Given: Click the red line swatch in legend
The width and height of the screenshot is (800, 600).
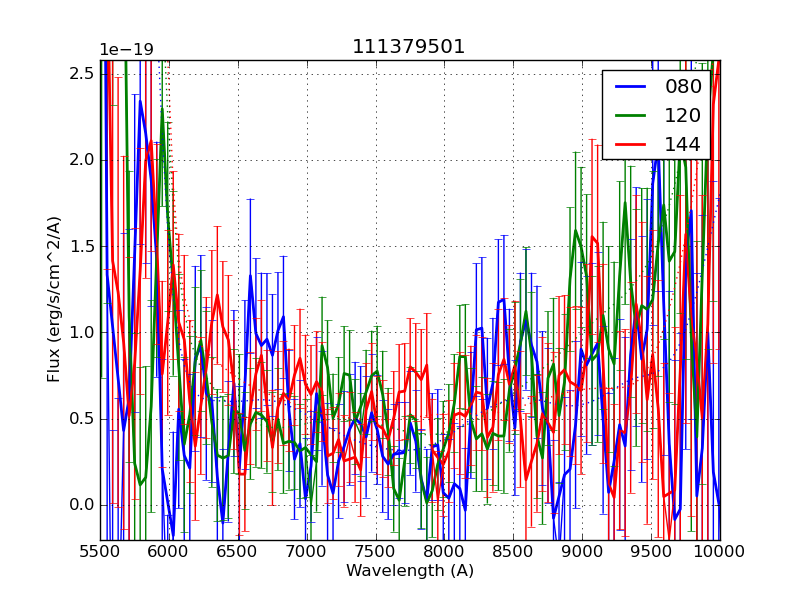Looking at the screenshot, I should coord(631,144).
